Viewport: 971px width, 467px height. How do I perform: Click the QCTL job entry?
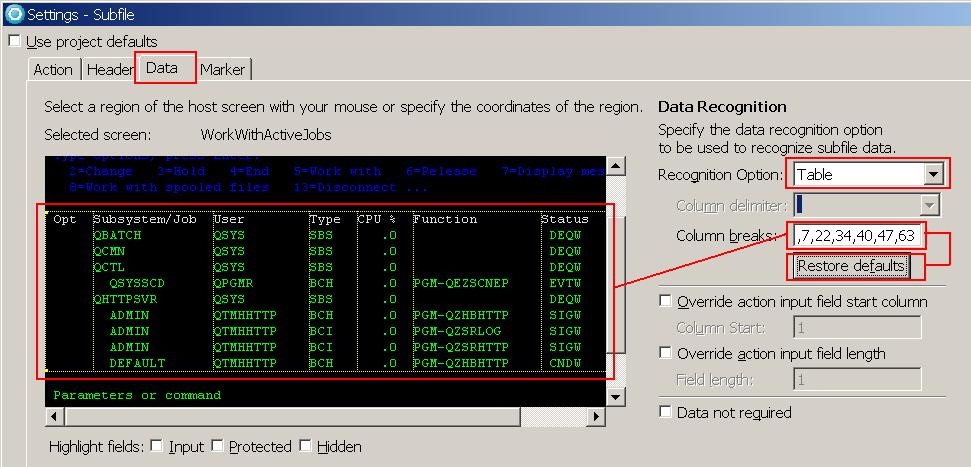[x=110, y=268]
